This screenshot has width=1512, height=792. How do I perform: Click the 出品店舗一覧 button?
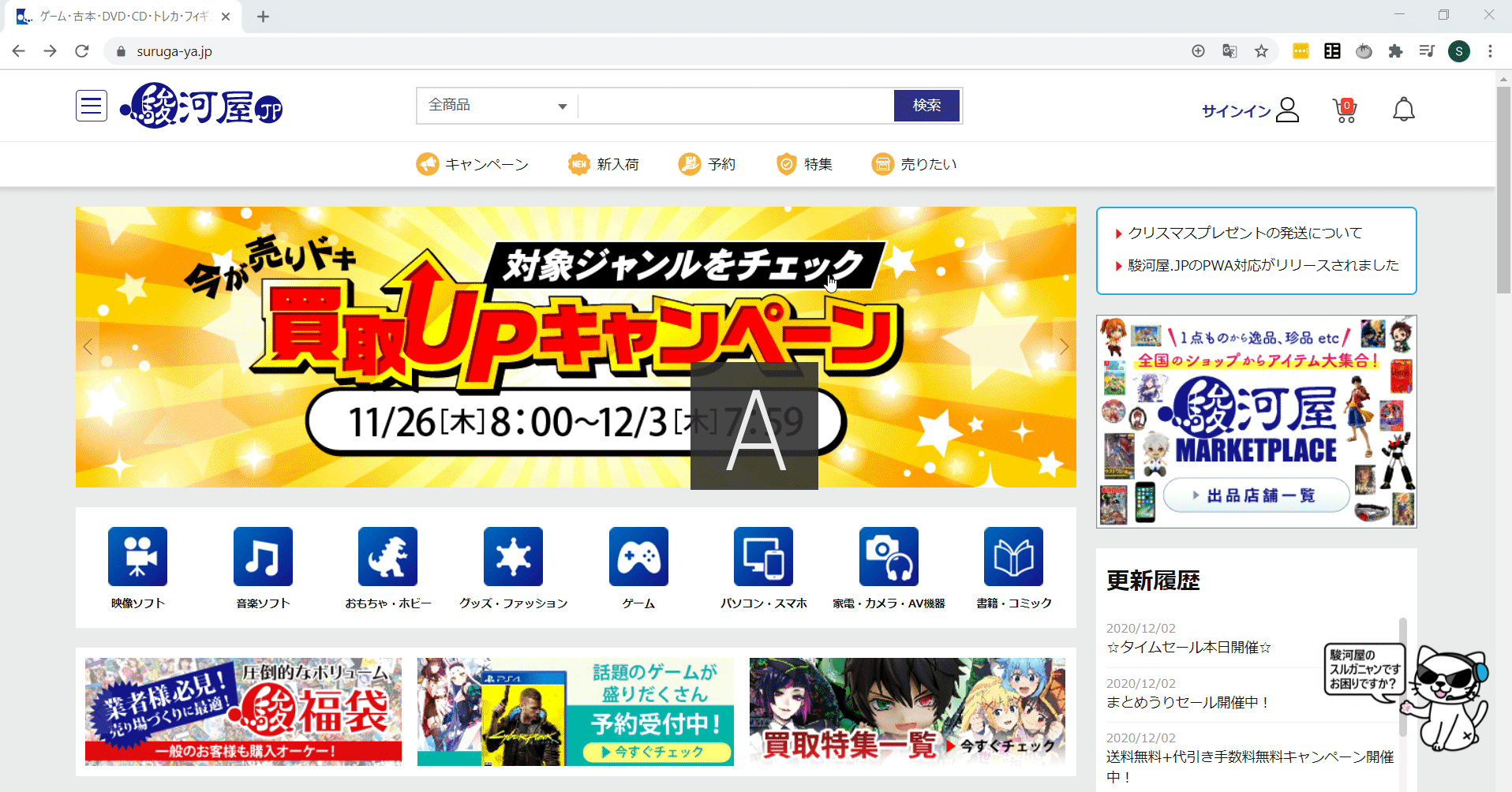click(1256, 495)
